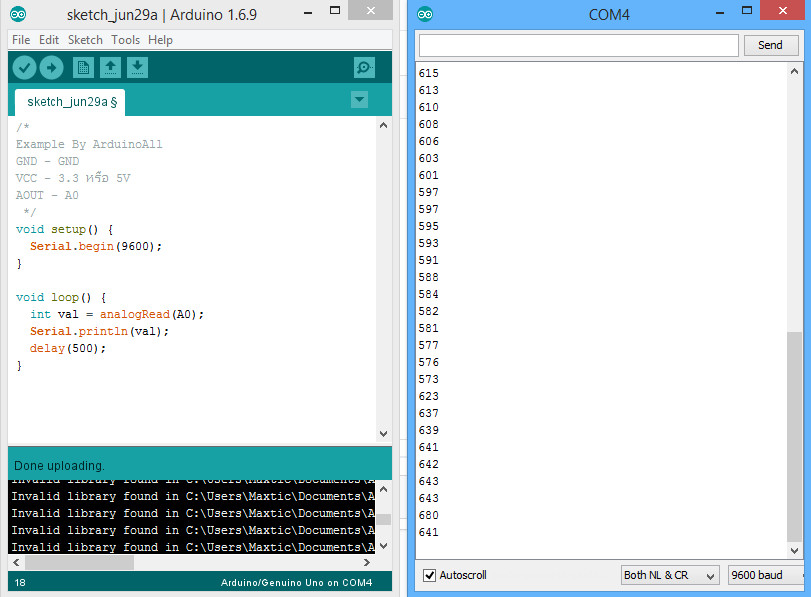Save the sketch with Save icon
811x597 pixels.
(x=137, y=67)
